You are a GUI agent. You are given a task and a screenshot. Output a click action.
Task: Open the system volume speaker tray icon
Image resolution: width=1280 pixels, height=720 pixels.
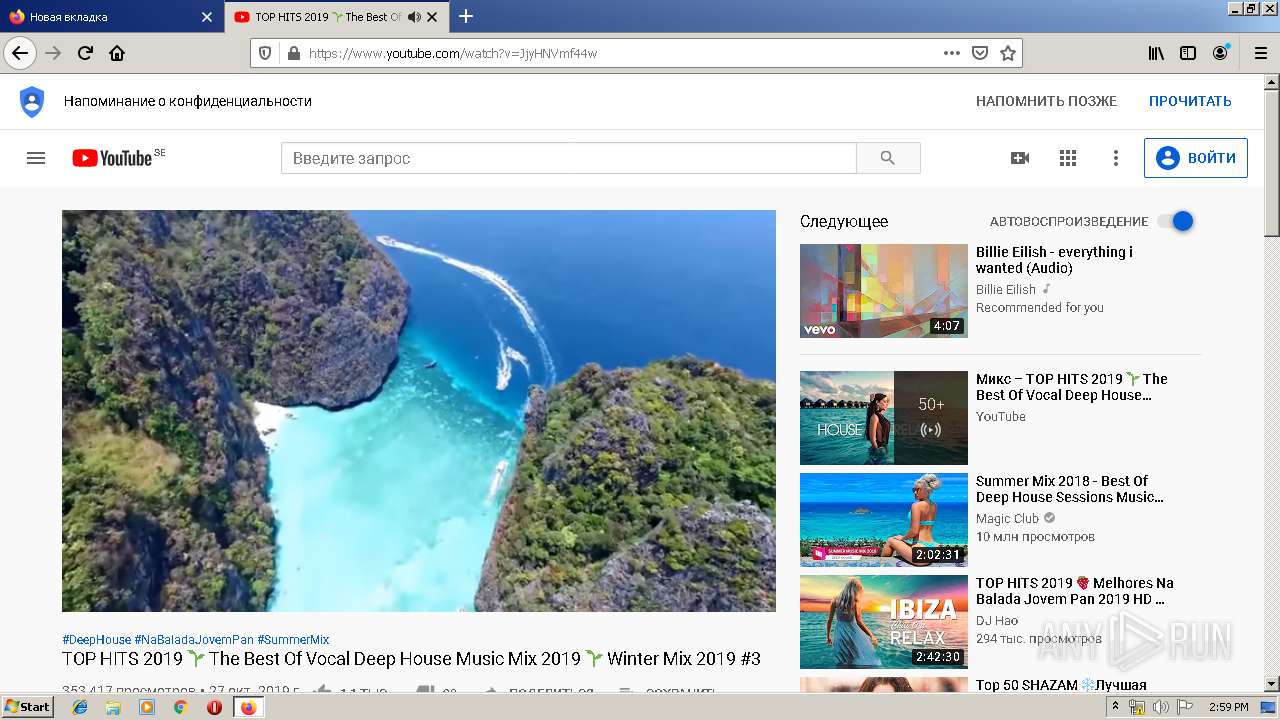pyautogui.click(x=1160, y=707)
